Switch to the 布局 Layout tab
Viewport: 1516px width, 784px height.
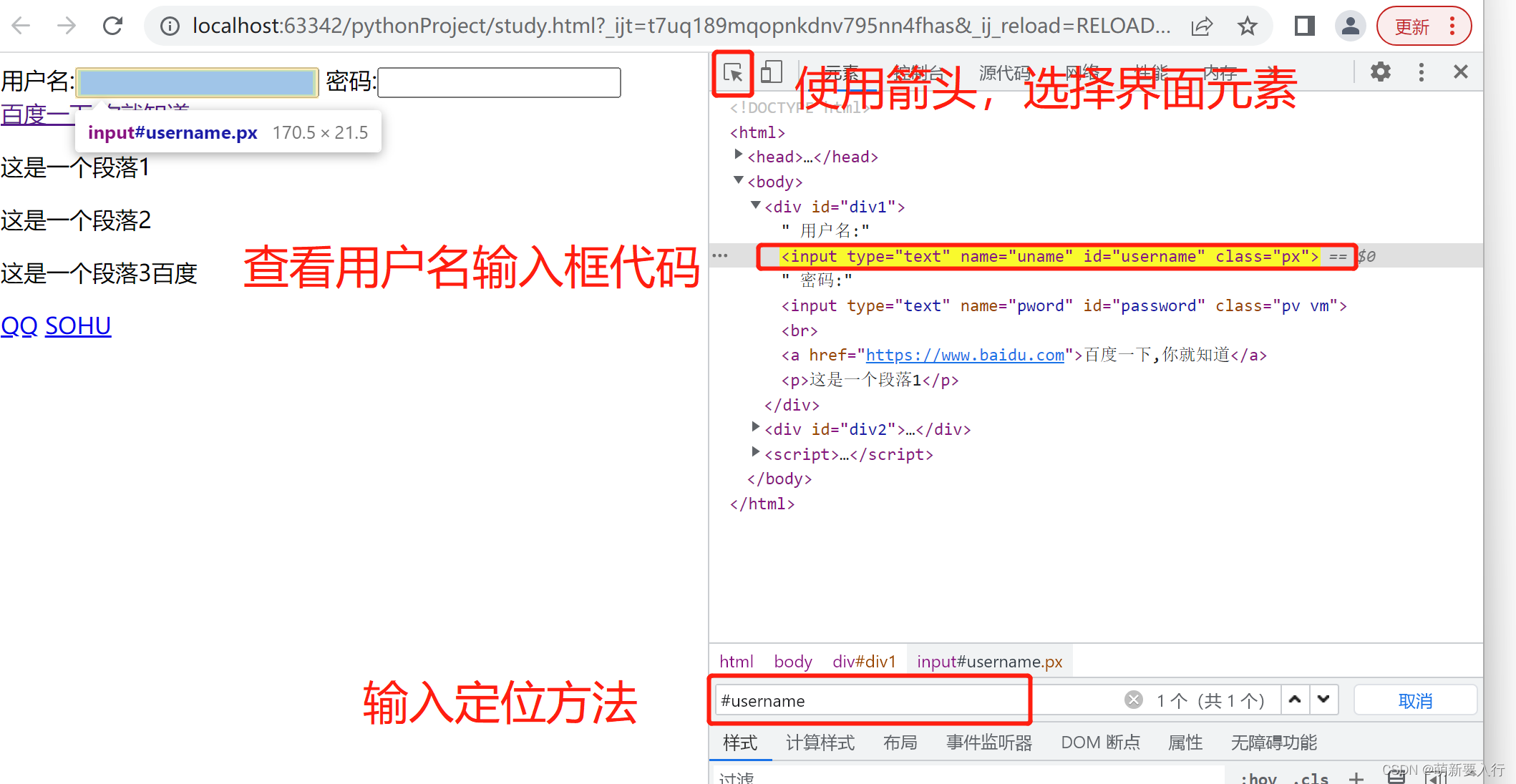[x=900, y=743]
